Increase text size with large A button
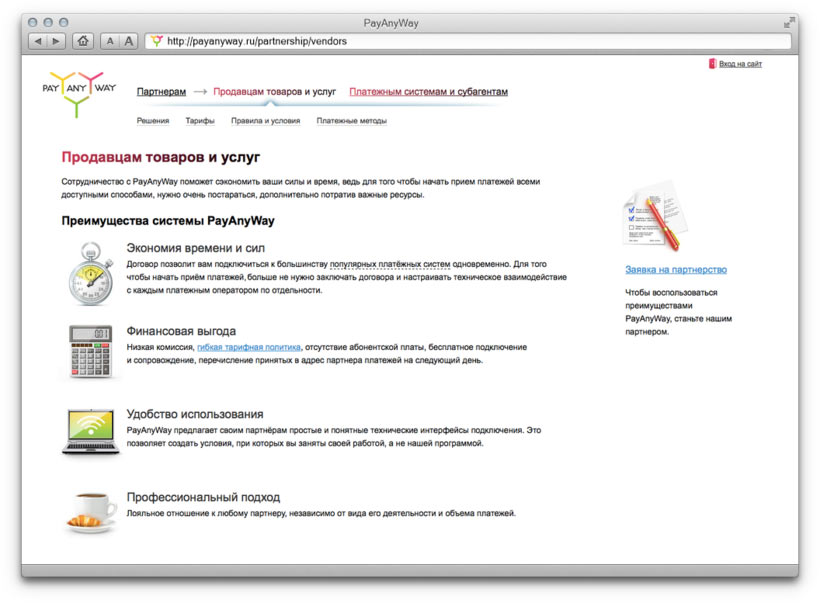The height and width of the screenshot is (603, 820). (128, 41)
